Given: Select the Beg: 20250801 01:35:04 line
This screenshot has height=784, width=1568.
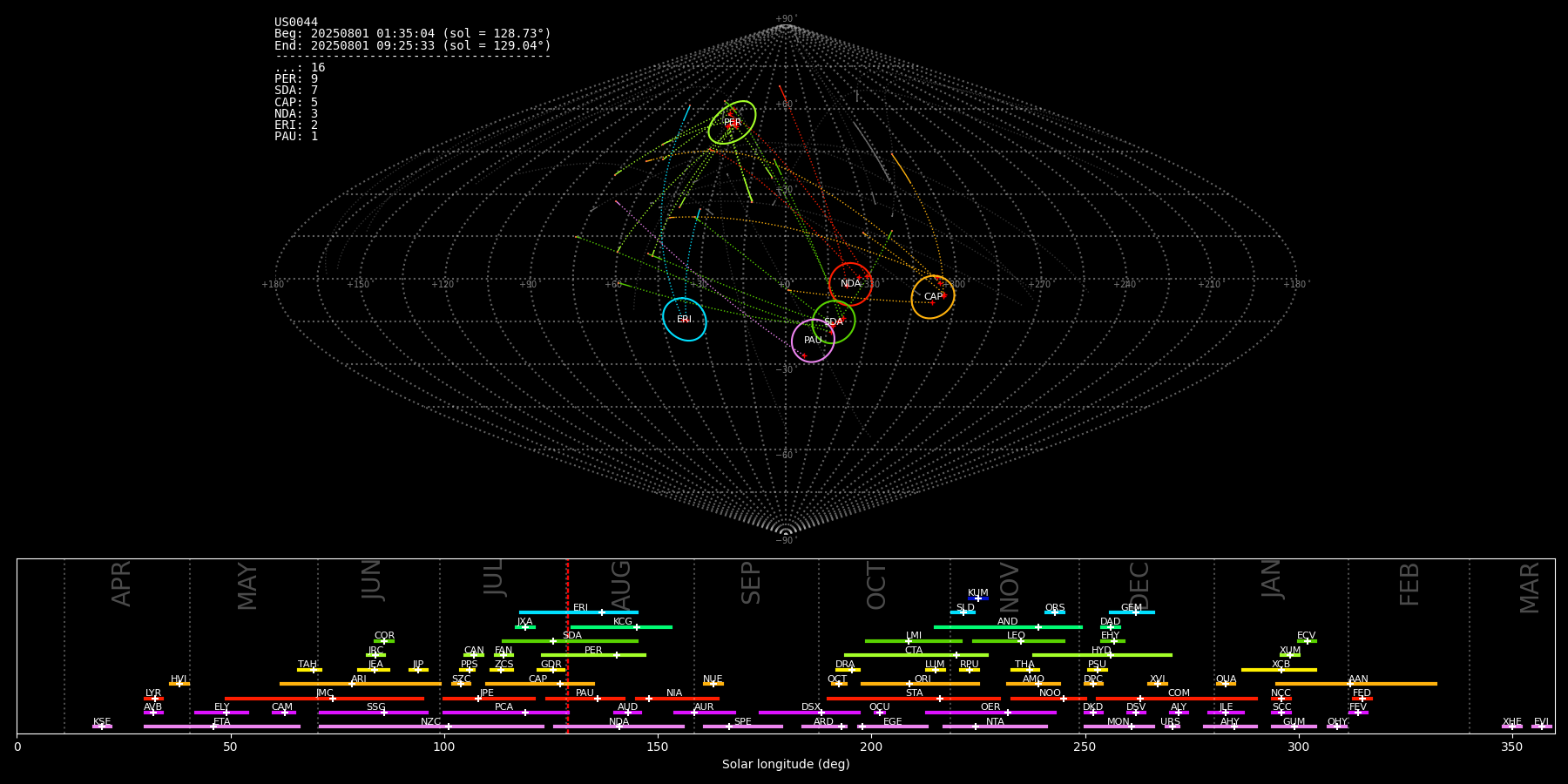Looking at the screenshot, I should click(x=413, y=34).
